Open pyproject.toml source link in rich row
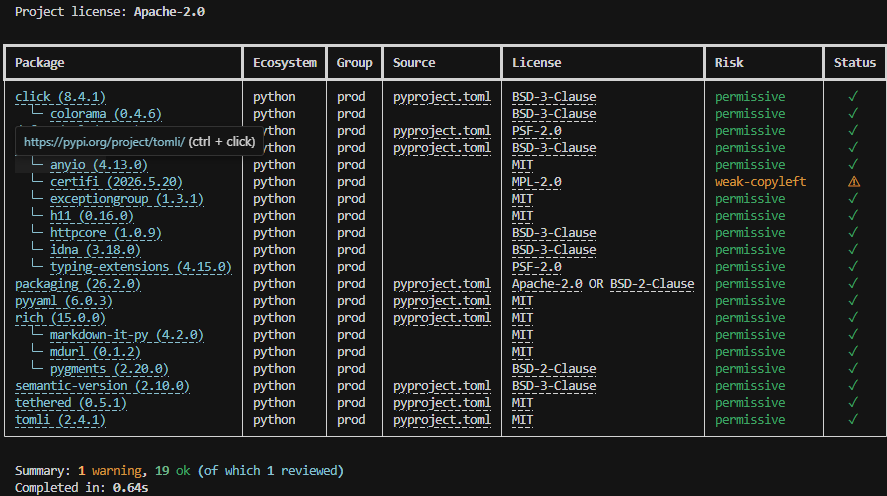Image resolution: width=887 pixels, height=496 pixels. [442, 317]
